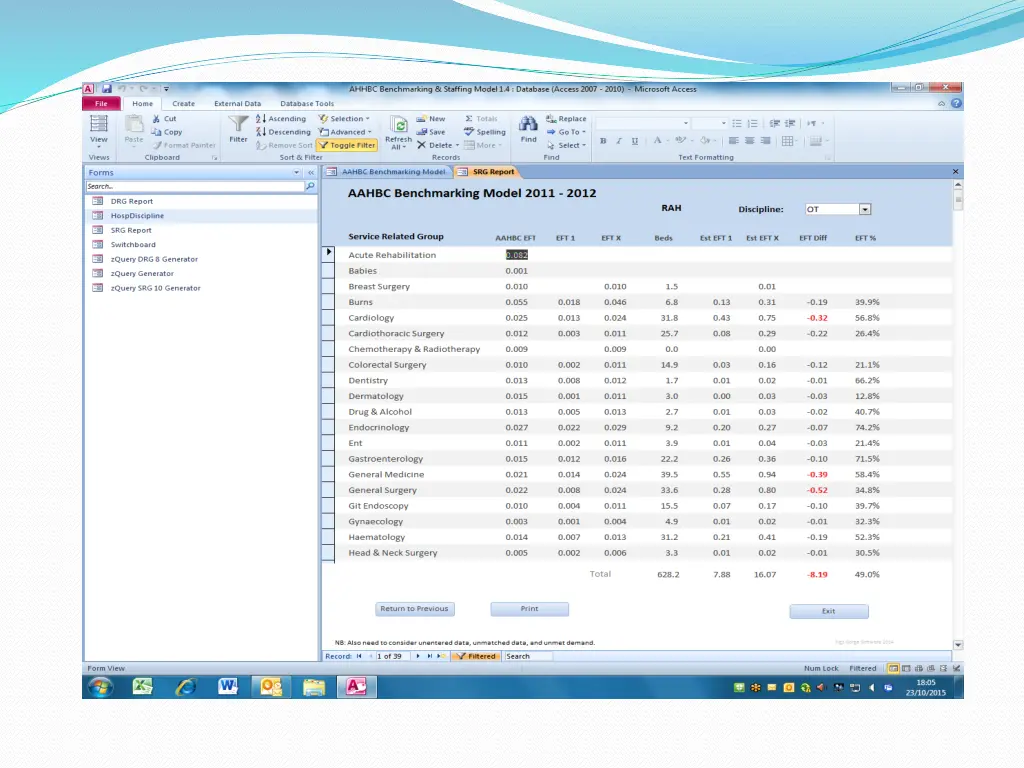Run the Spelling check

point(485,132)
